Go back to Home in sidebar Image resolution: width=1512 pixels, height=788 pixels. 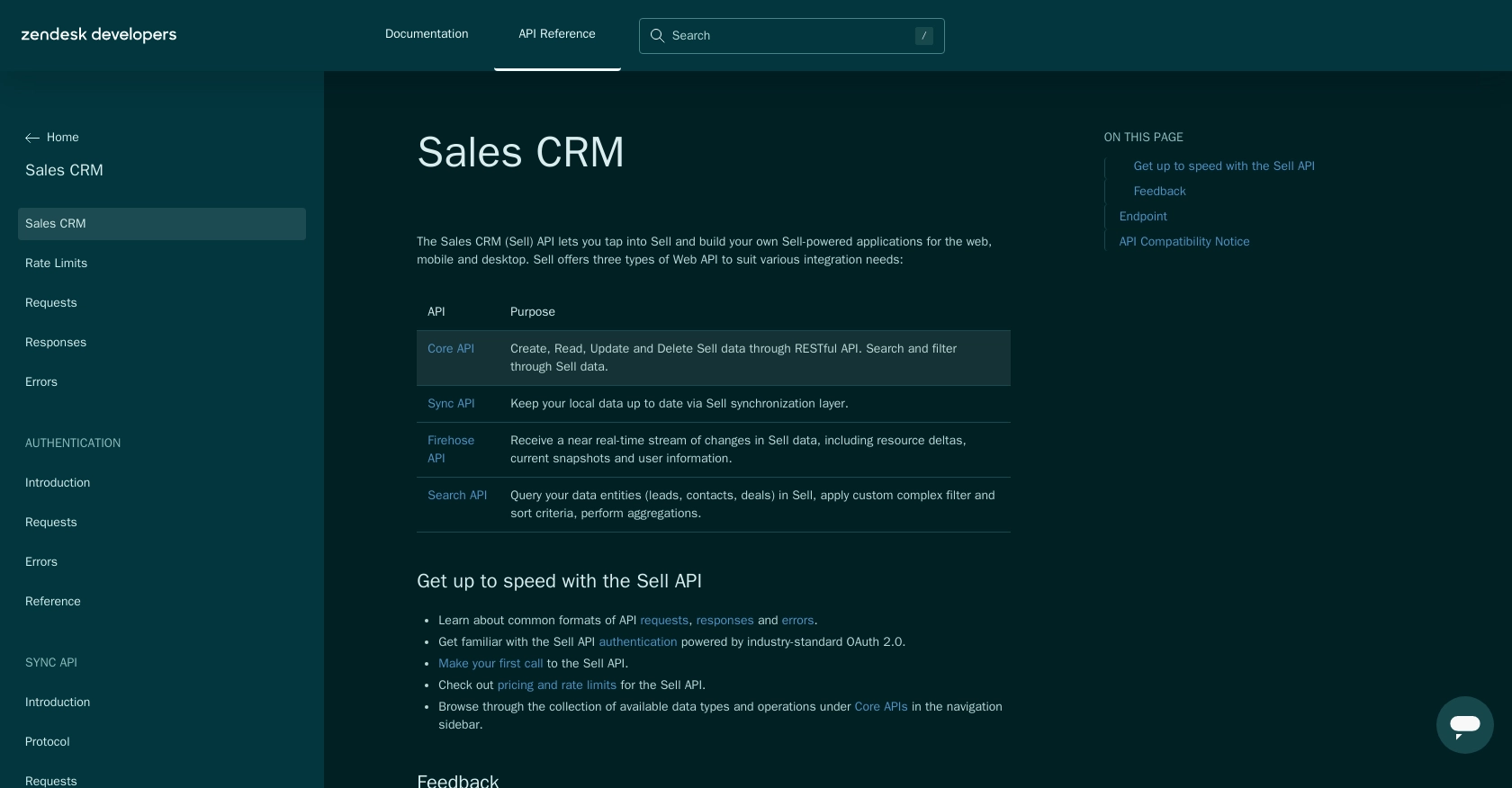(x=63, y=138)
